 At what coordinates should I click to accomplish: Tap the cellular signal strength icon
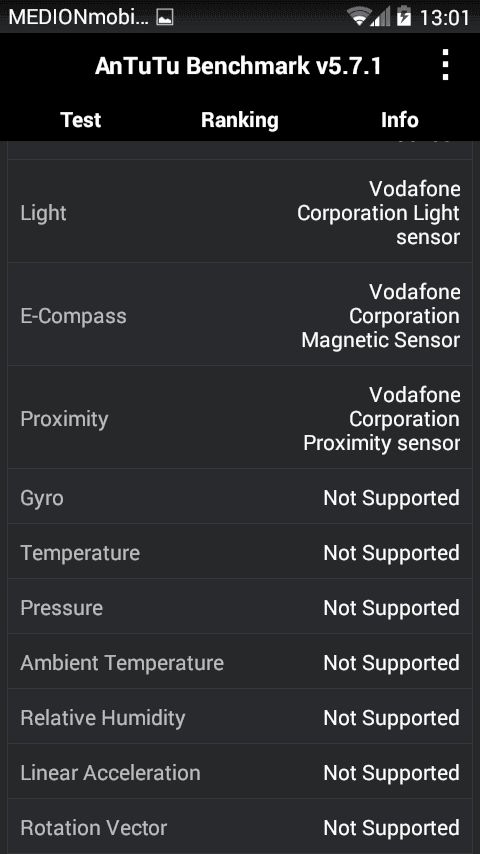[381, 16]
